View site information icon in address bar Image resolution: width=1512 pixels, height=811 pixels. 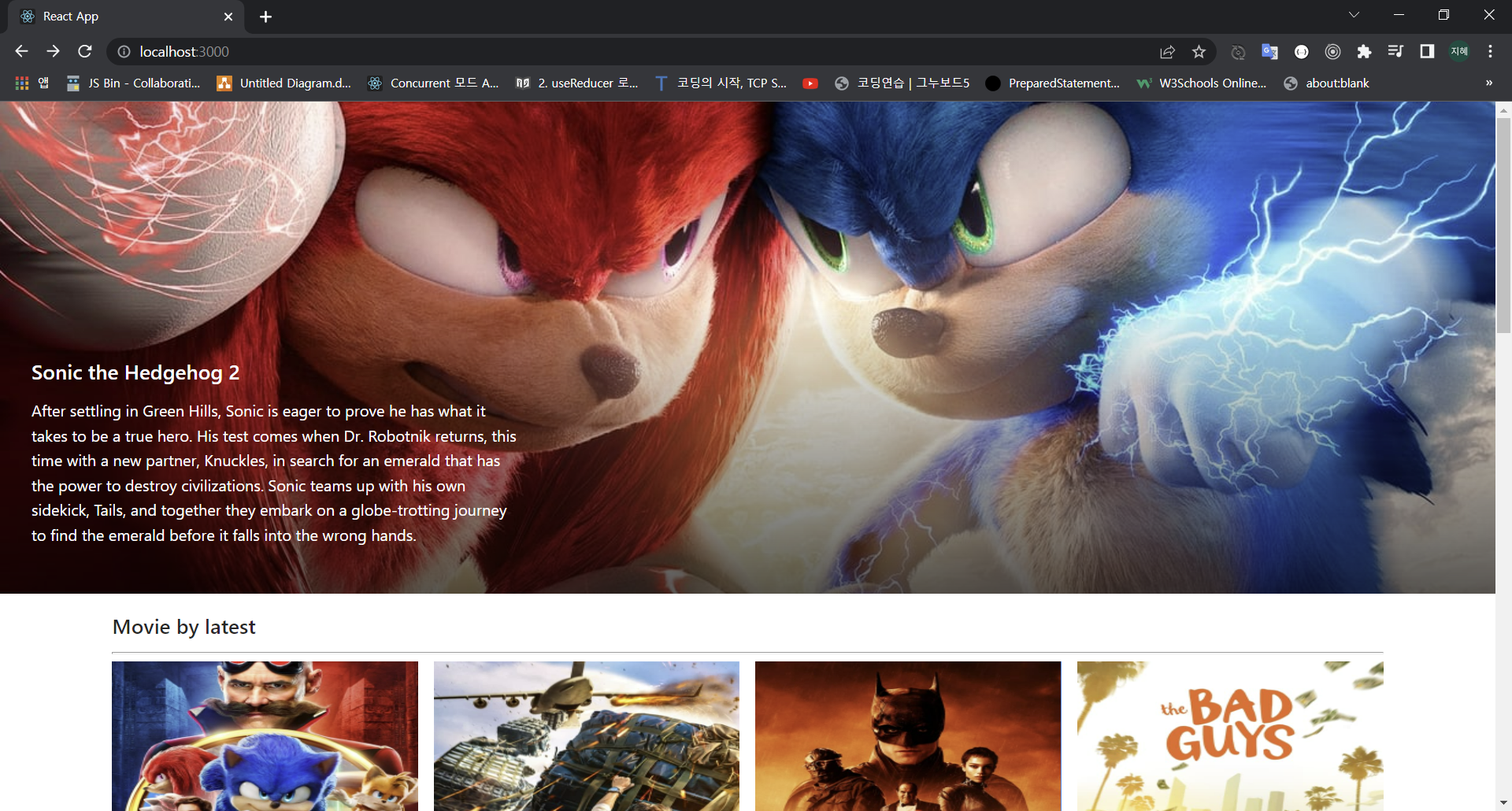click(124, 51)
